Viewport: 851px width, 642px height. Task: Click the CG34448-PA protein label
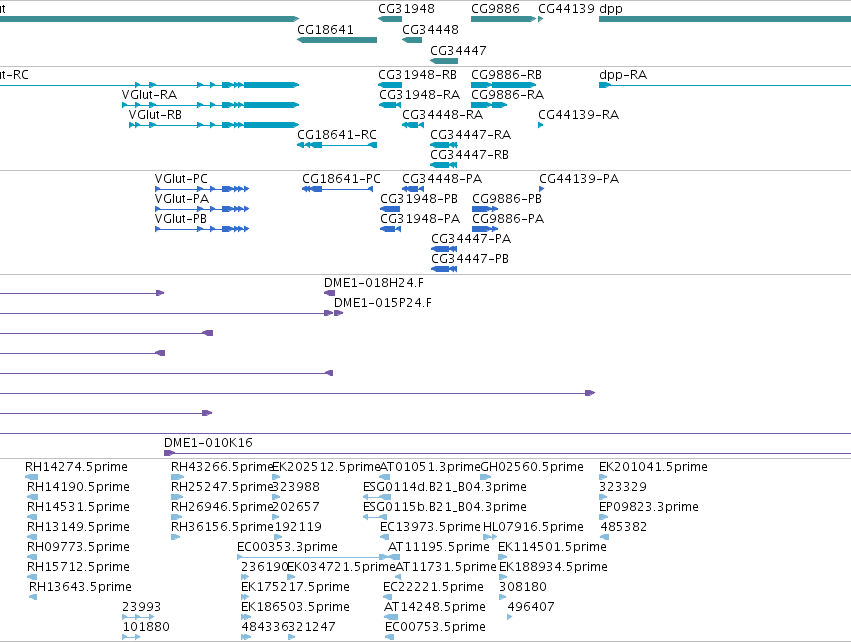coord(442,179)
